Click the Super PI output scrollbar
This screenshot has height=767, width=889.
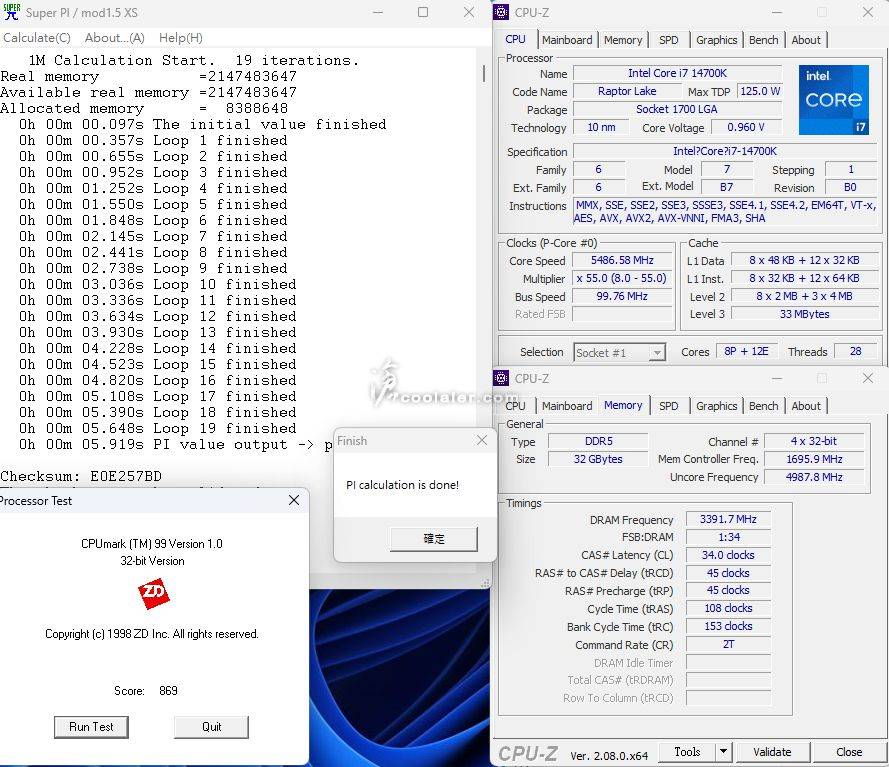[484, 73]
